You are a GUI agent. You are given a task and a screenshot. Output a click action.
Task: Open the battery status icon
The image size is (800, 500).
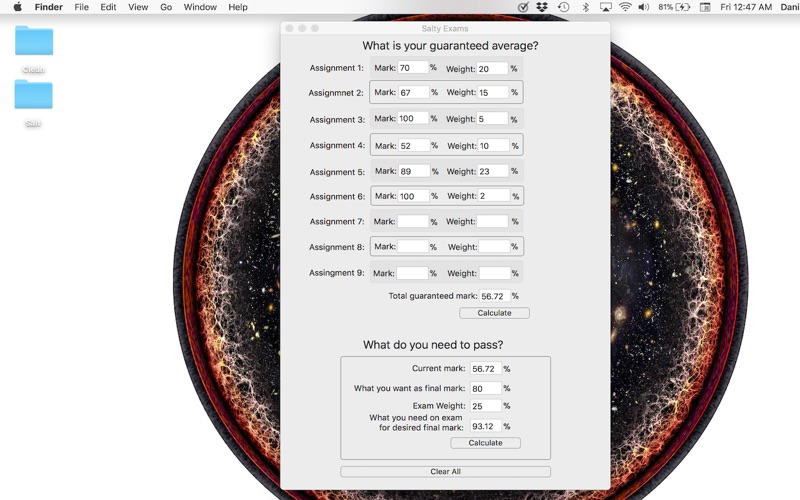683,7
